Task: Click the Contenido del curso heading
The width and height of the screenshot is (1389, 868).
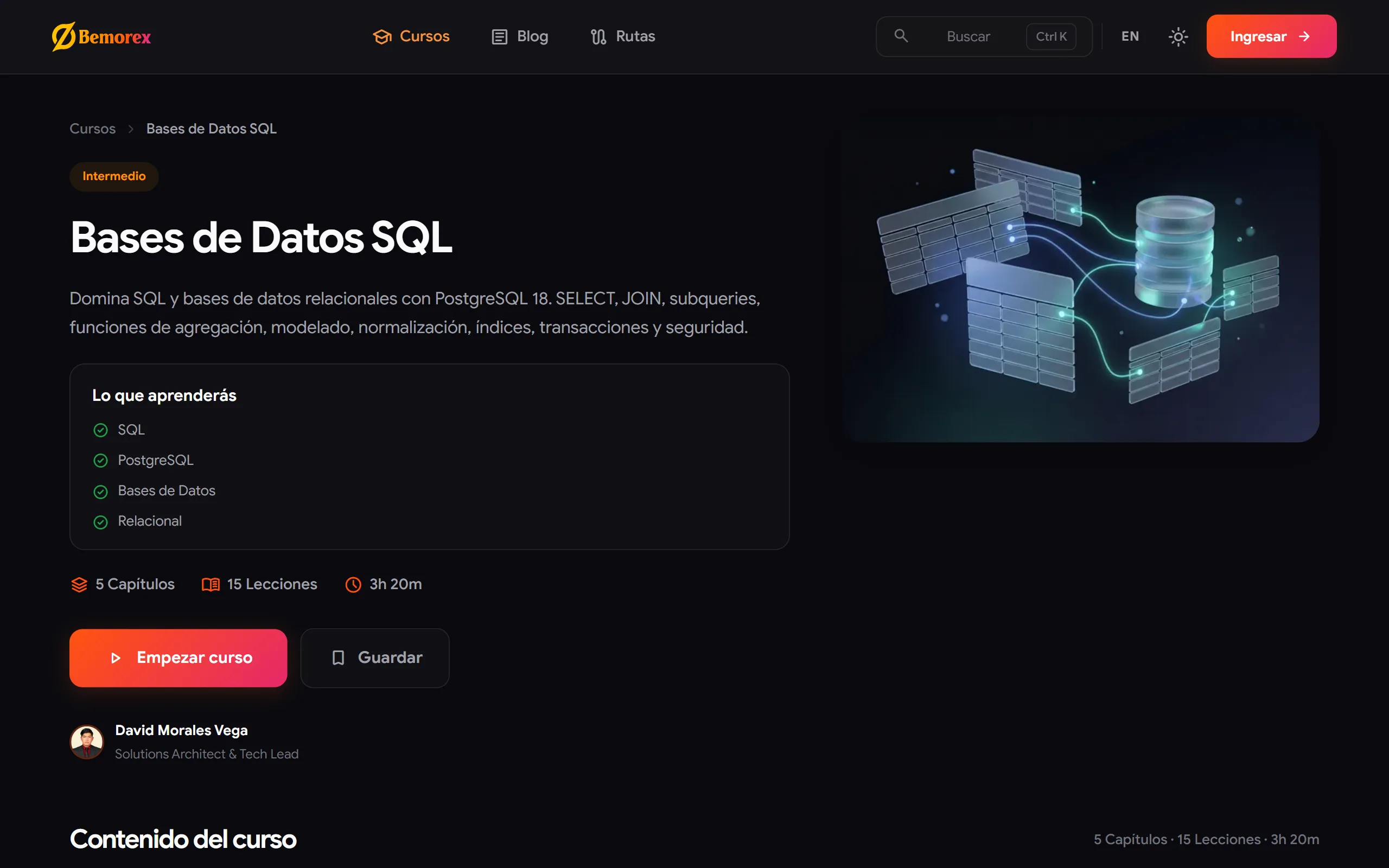Action: pyautogui.click(x=183, y=839)
